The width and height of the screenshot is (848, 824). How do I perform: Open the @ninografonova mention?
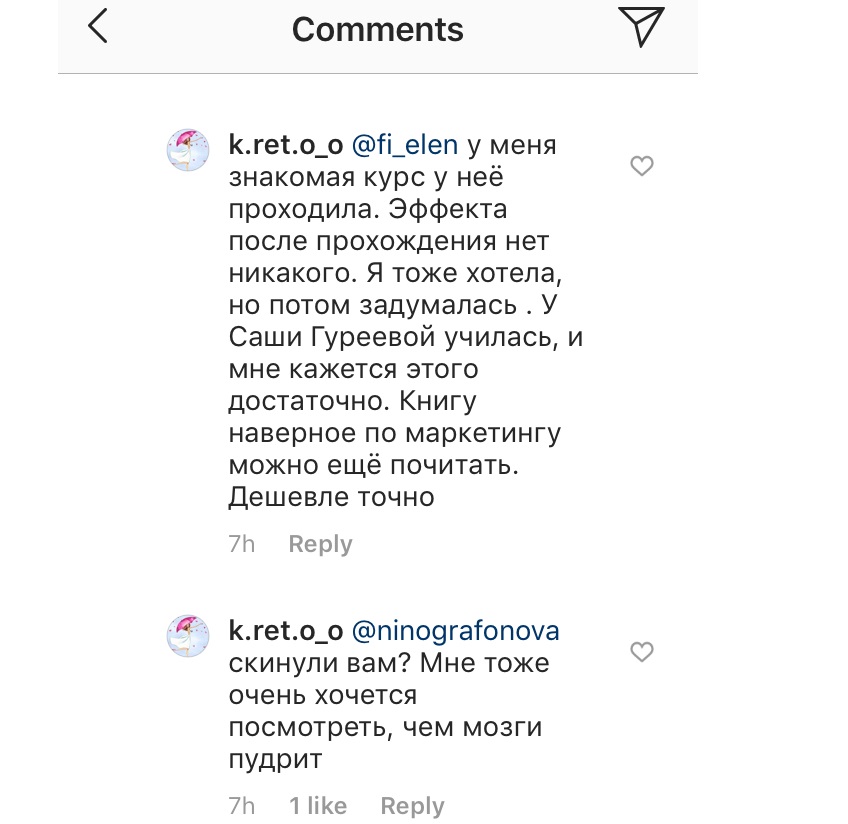pyautogui.click(x=455, y=631)
